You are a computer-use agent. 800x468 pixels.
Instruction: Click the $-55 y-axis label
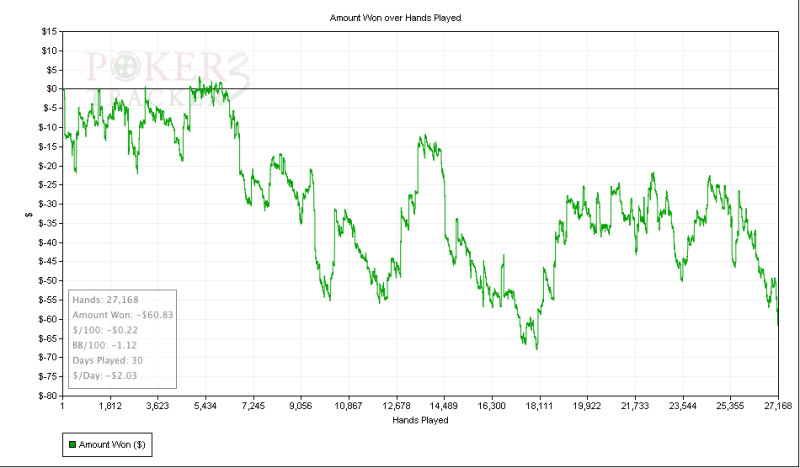coord(48,300)
